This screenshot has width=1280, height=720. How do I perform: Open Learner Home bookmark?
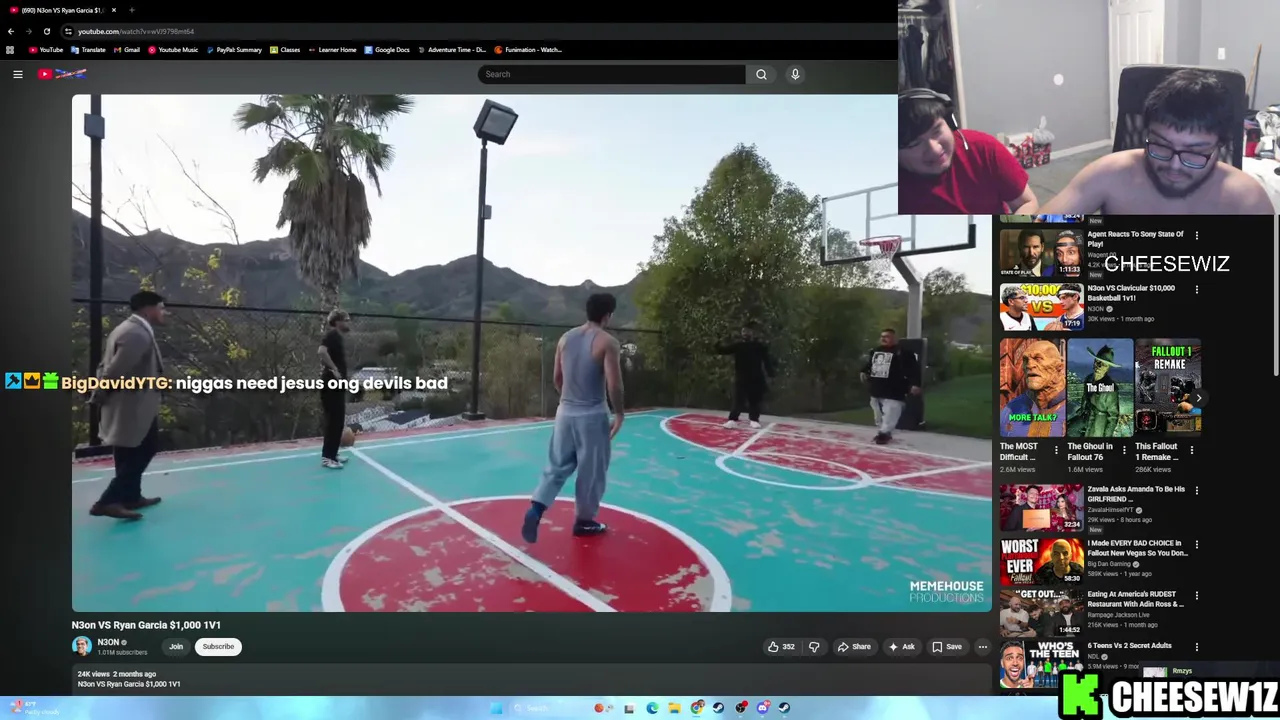pos(332,50)
